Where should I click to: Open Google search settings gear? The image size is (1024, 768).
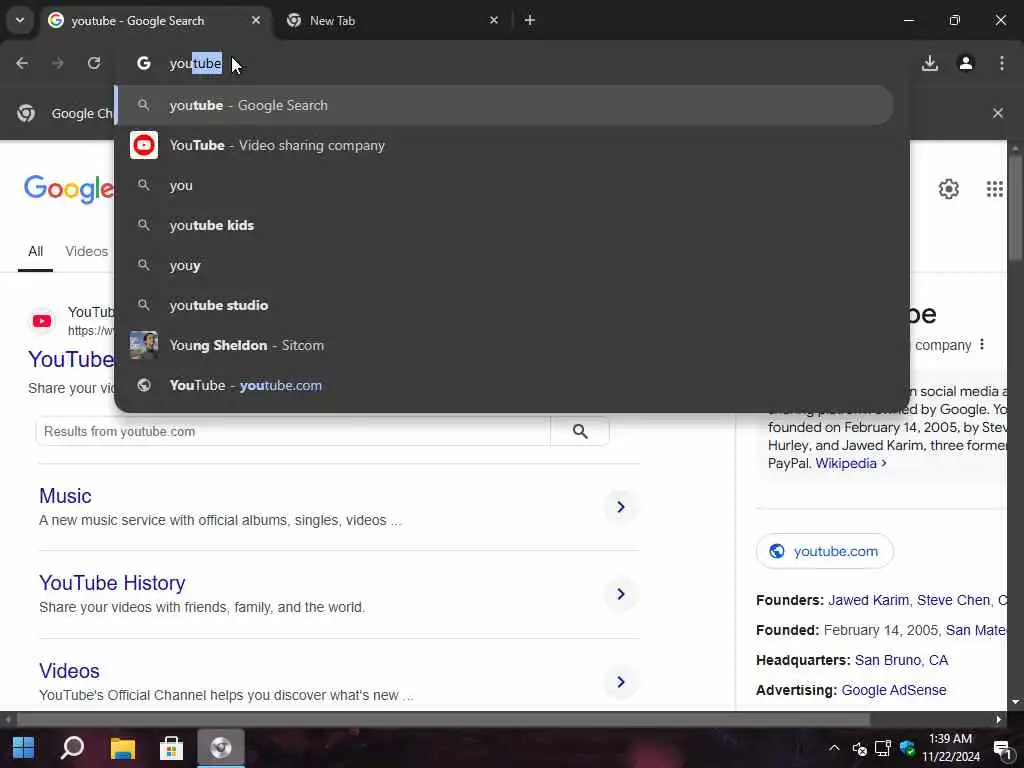pos(949,189)
